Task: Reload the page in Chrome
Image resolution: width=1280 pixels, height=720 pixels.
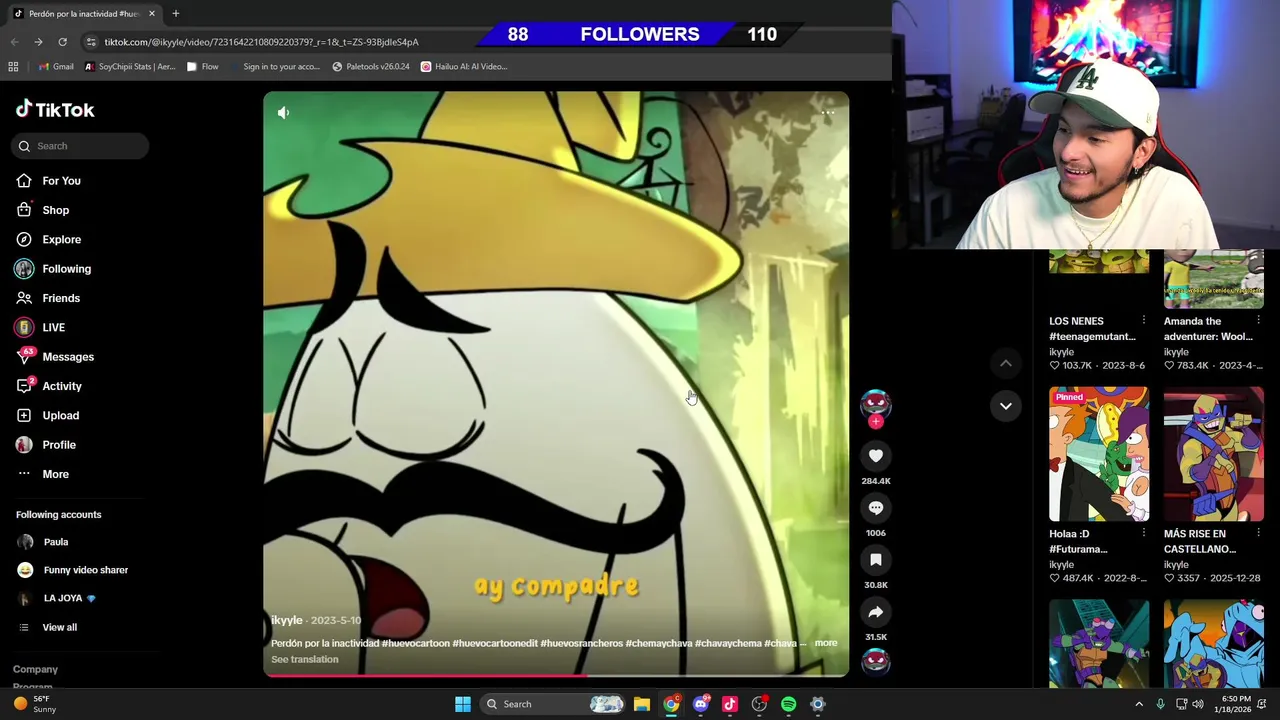Action: 62,42
